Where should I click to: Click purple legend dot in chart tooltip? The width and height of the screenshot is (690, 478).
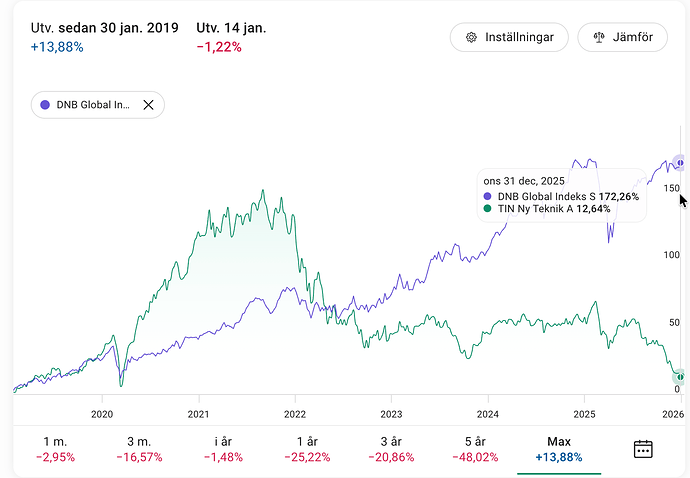[x=488, y=196]
